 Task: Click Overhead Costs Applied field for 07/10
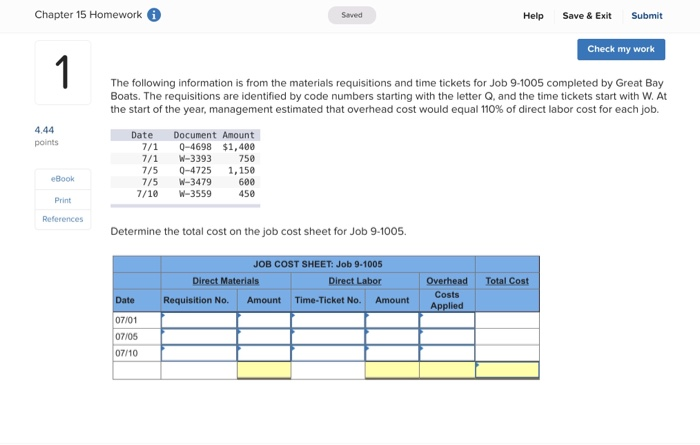pyautogui.click(x=447, y=353)
